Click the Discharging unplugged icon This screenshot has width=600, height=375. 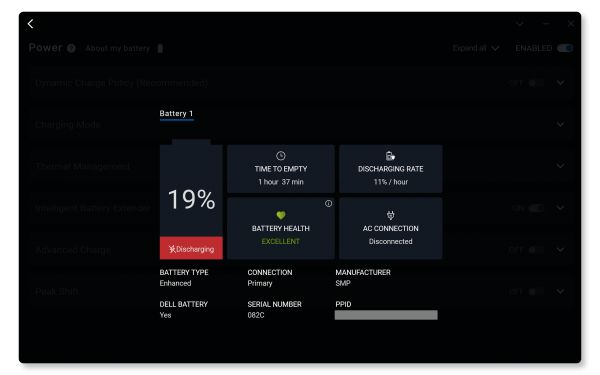pyautogui.click(x=172, y=249)
